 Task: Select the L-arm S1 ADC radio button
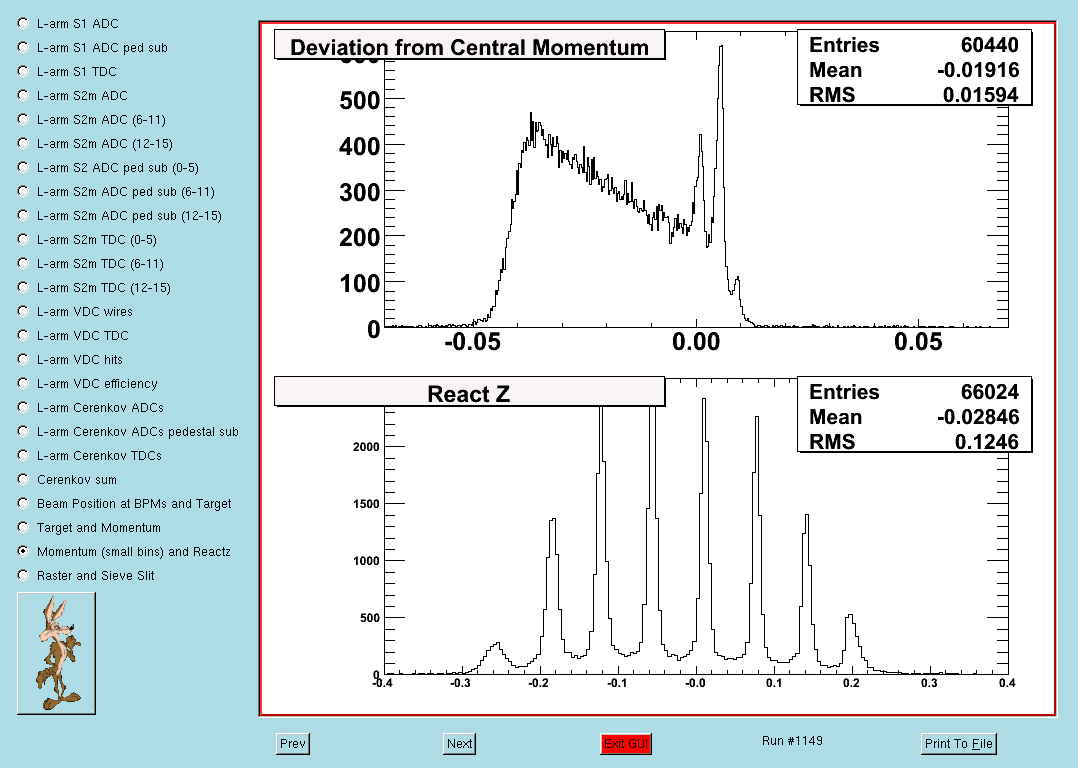(23, 23)
